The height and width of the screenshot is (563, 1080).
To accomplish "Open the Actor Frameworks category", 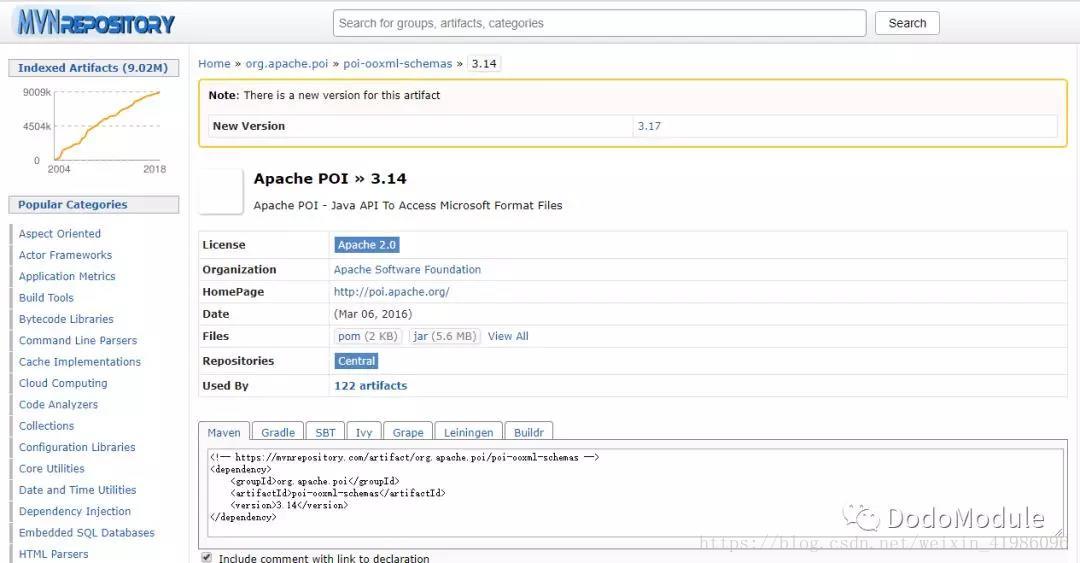I will point(65,255).
